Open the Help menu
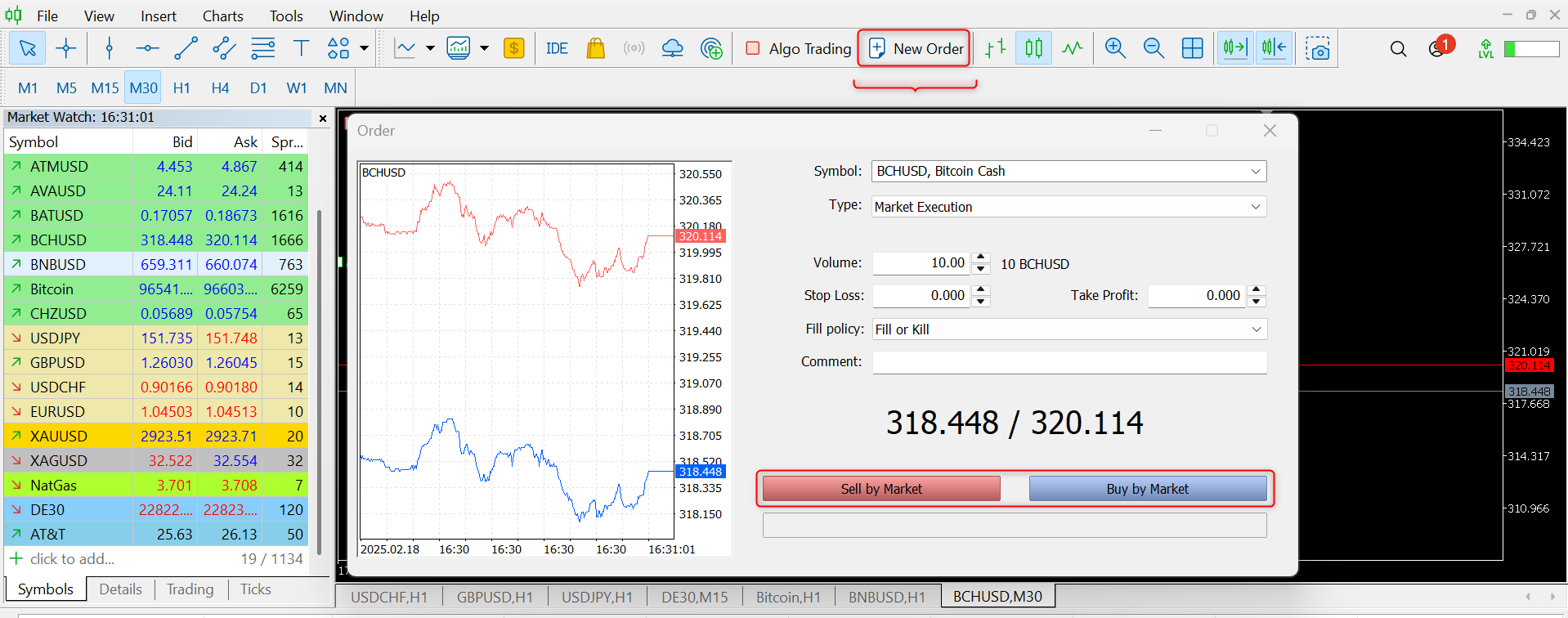1568x618 pixels. [x=424, y=16]
